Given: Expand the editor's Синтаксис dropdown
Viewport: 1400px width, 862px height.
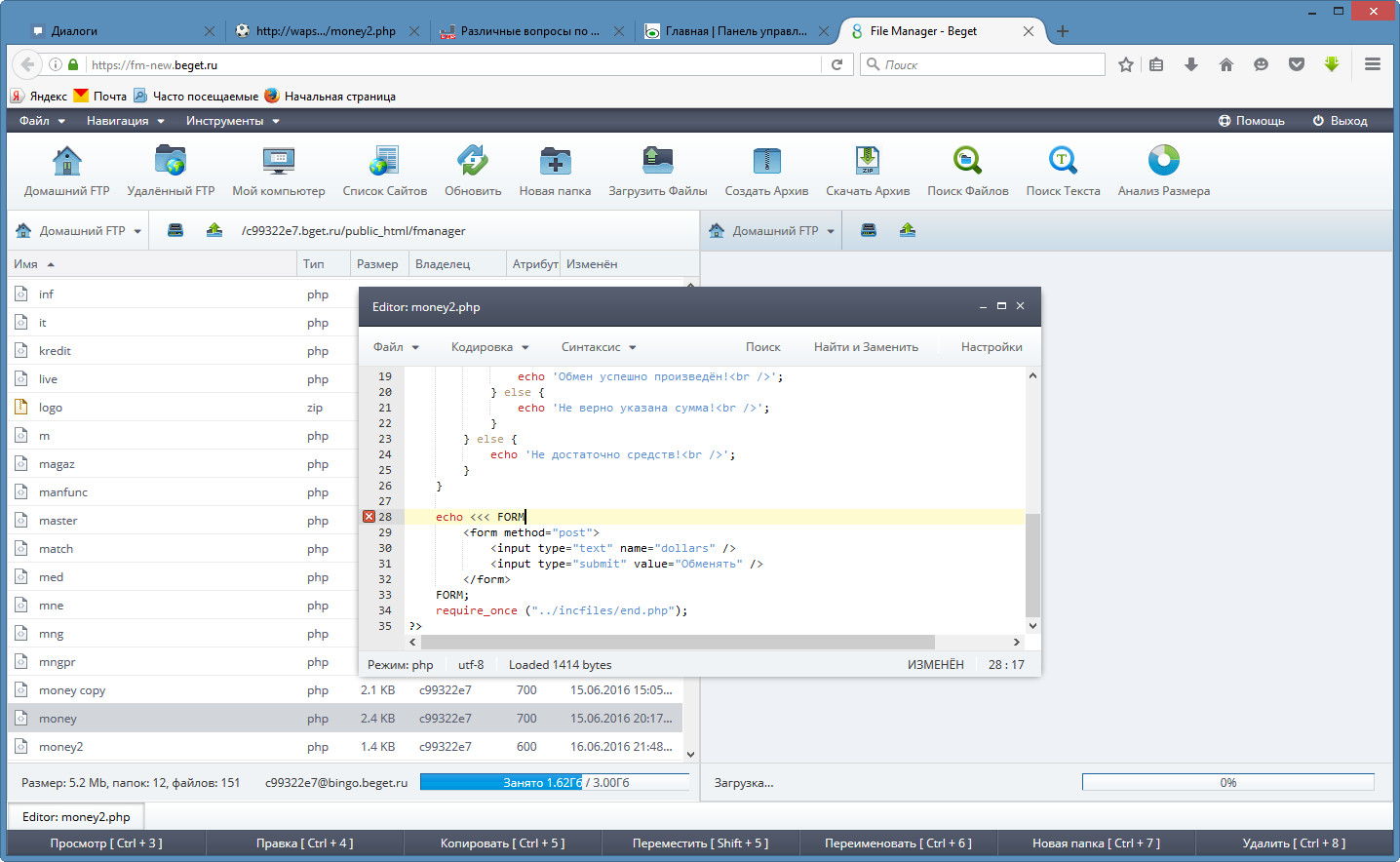Looking at the screenshot, I should point(598,347).
